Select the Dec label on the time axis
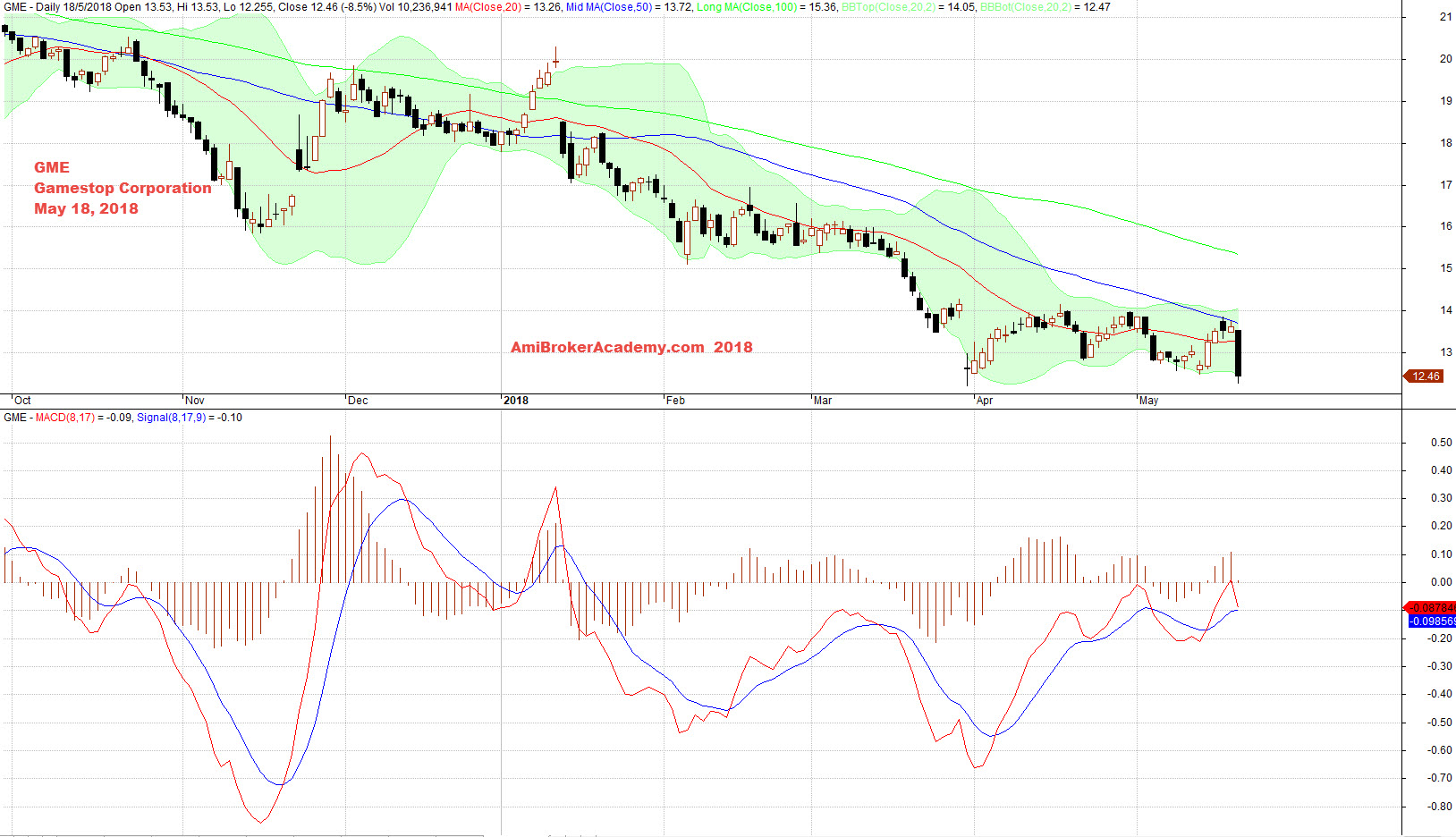The width and height of the screenshot is (1456, 837). tap(358, 401)
